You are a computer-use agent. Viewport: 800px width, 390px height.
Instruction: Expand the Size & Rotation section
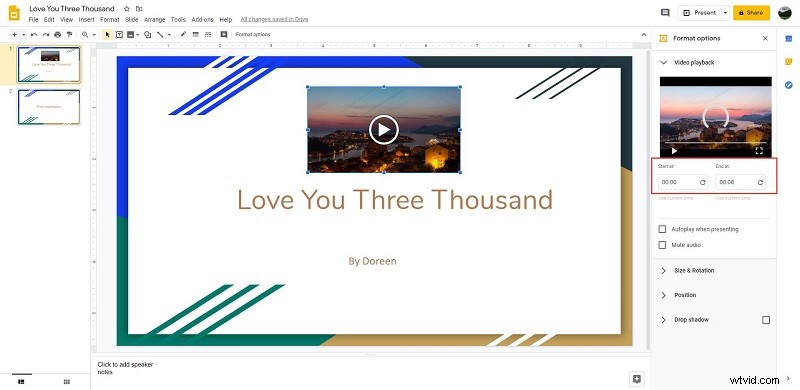pyautogui.click(x=663, y=271)
